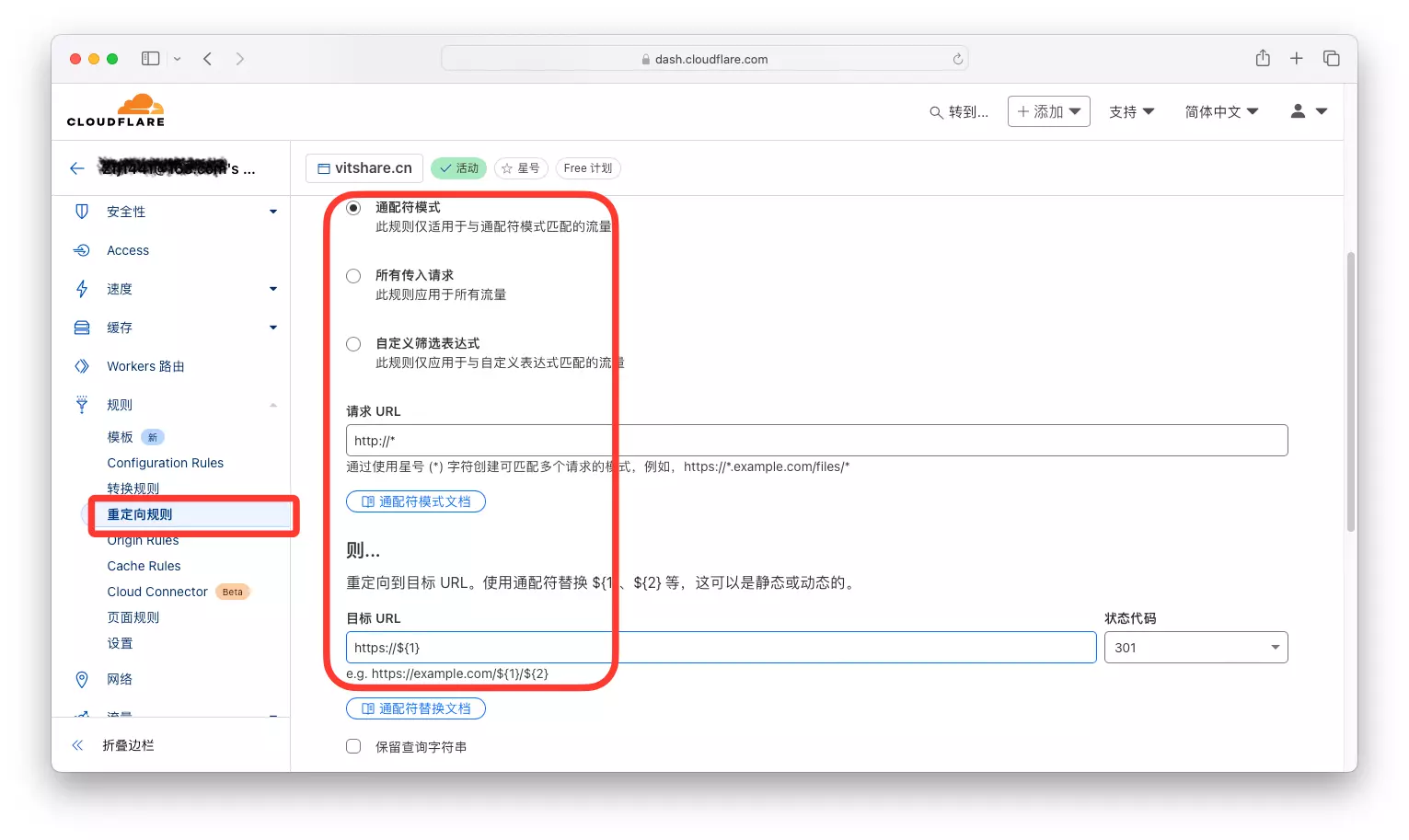Click the Cloudflare logo

click(116, 110)
